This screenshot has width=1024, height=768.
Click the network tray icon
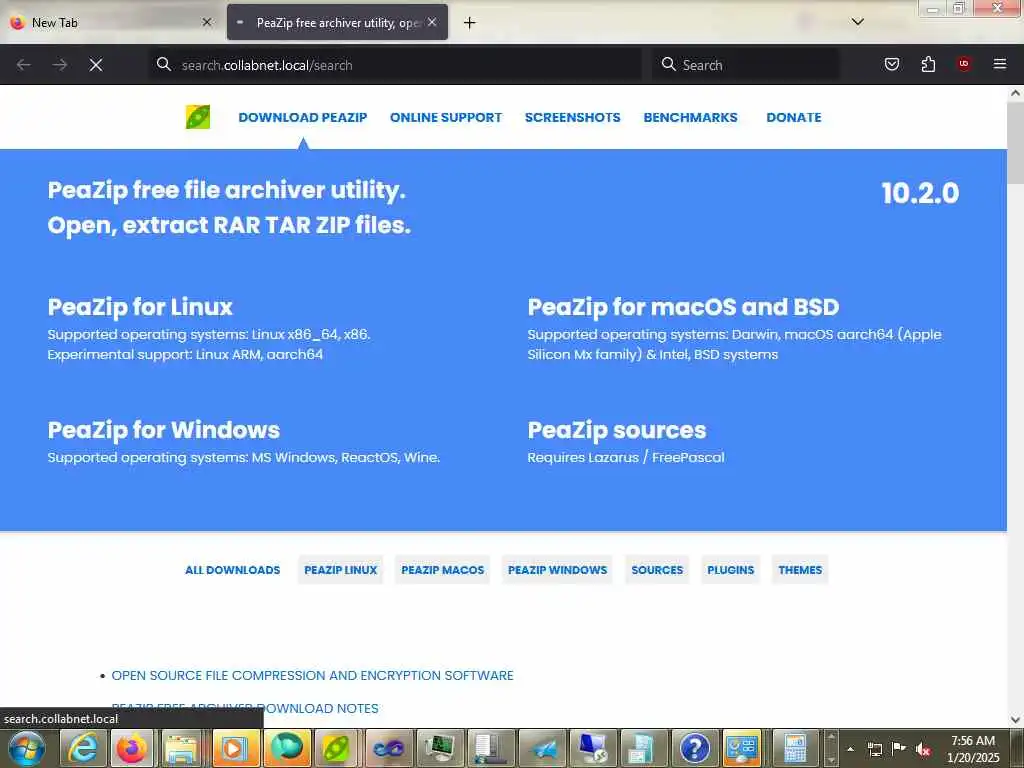pyautogui.click(x=874, y=749)
